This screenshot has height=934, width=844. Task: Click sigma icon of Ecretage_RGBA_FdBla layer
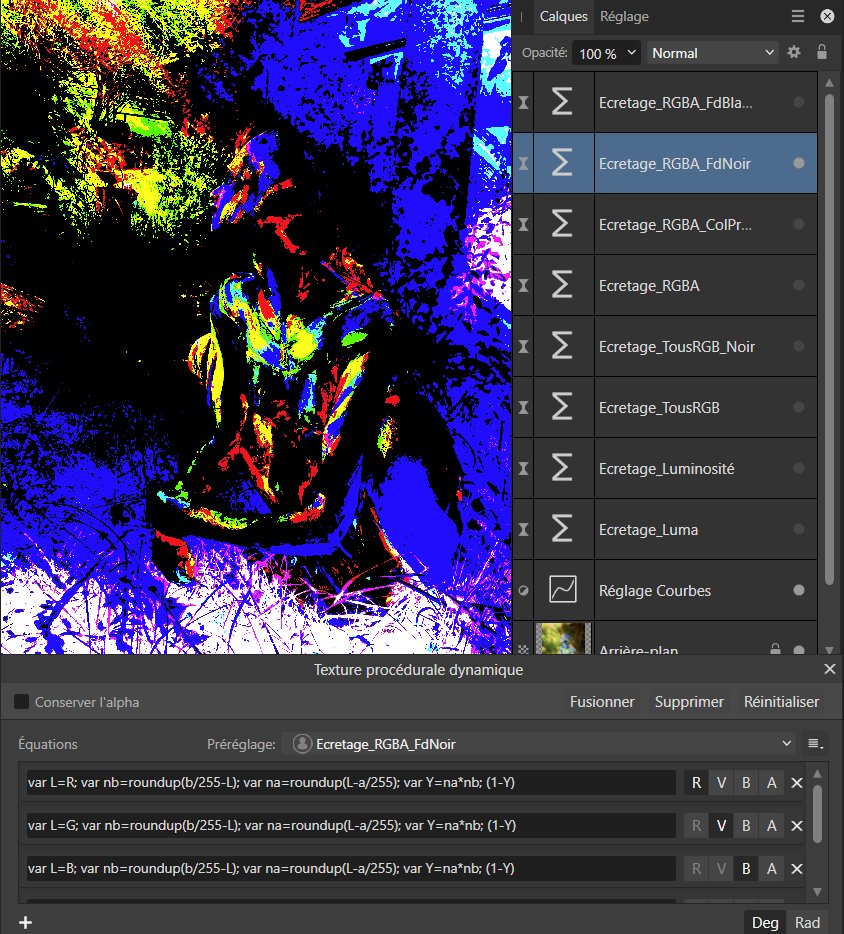point(562,102)
